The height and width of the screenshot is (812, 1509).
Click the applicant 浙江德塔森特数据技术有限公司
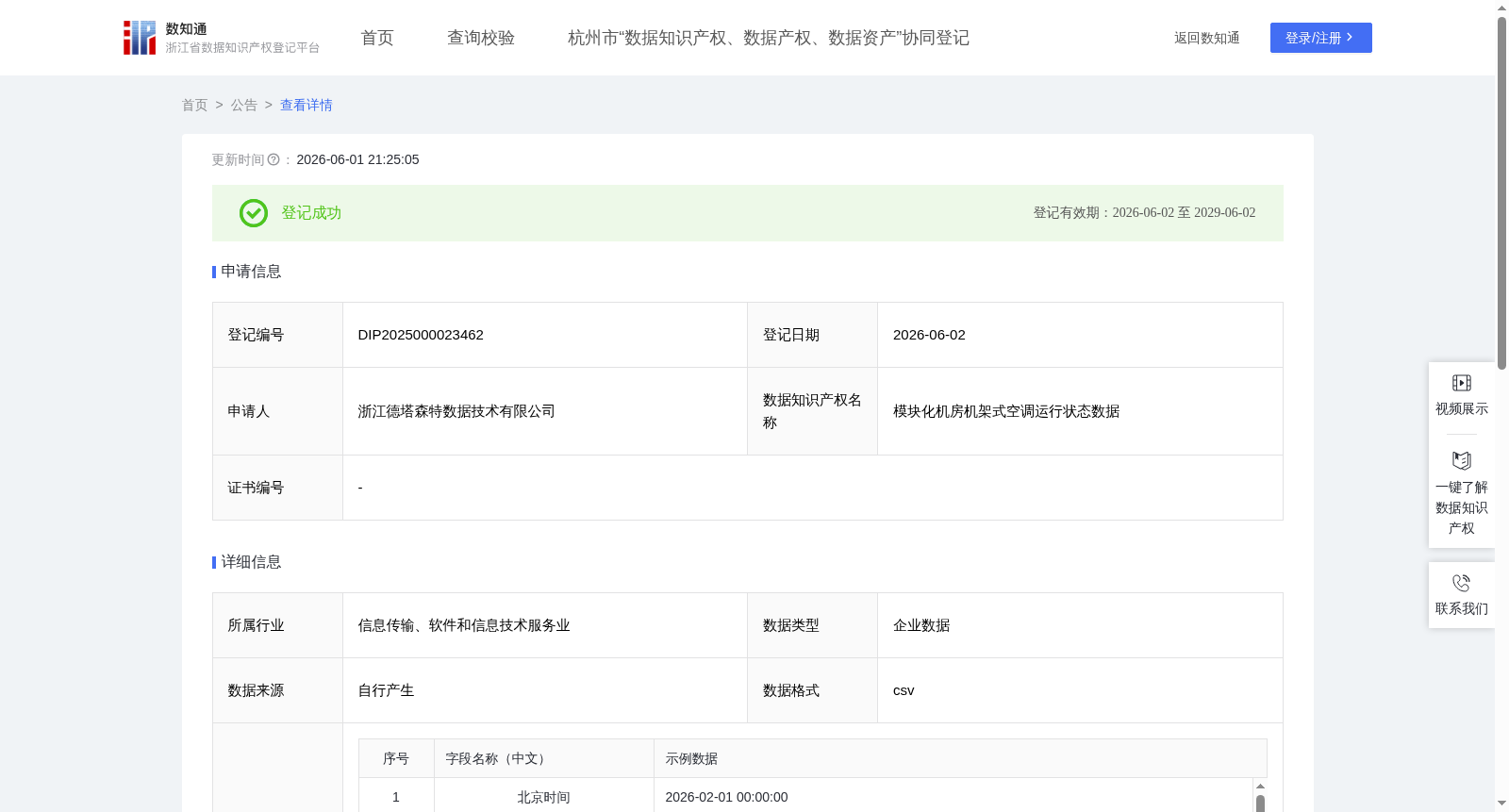point(456,411)
